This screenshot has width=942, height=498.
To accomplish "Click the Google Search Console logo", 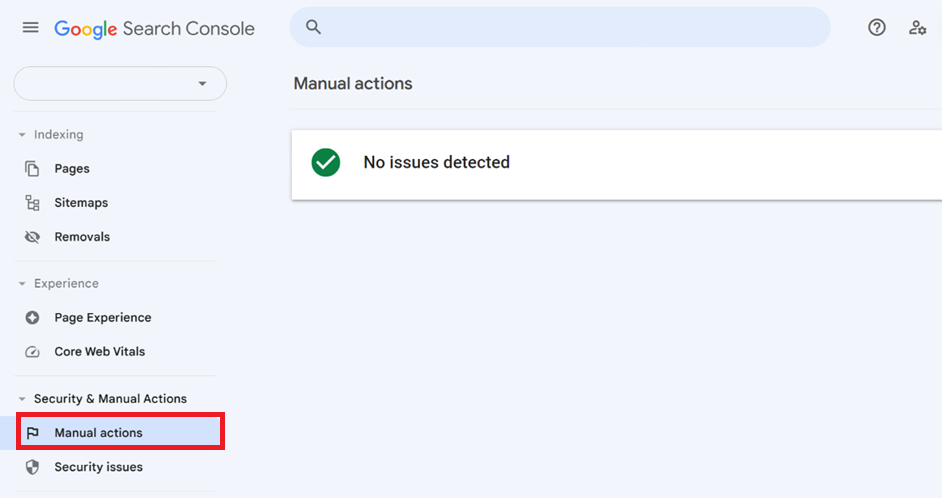I will (x=154, y=28).
